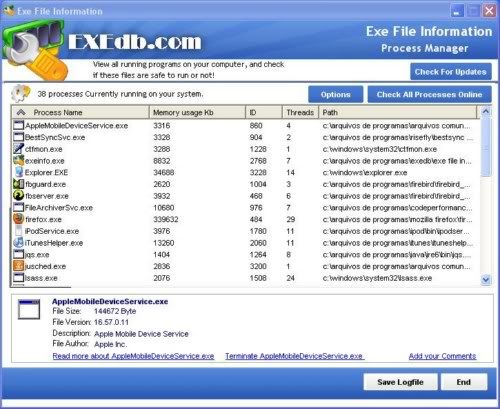Click the Explorer.EXE computer icon
500x409 pixels.
(19, 172)
